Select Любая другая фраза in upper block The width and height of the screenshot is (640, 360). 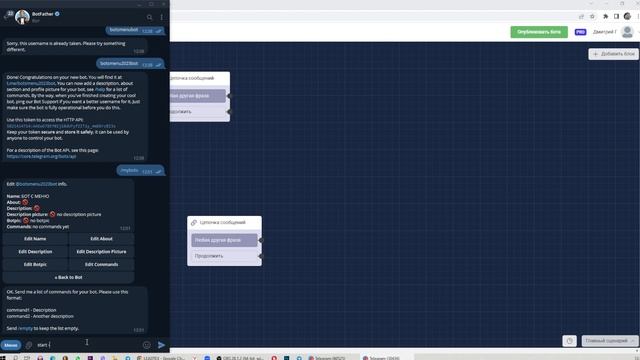coord(198,96)
